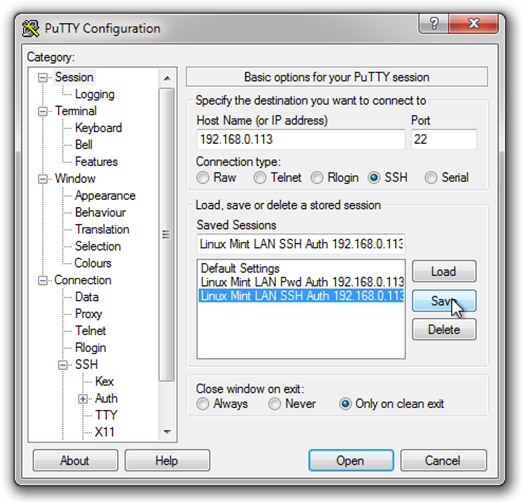Viewport: 522px width, 502px height.
Task: Open the SSH category in tree
Action: pos(86,365)
